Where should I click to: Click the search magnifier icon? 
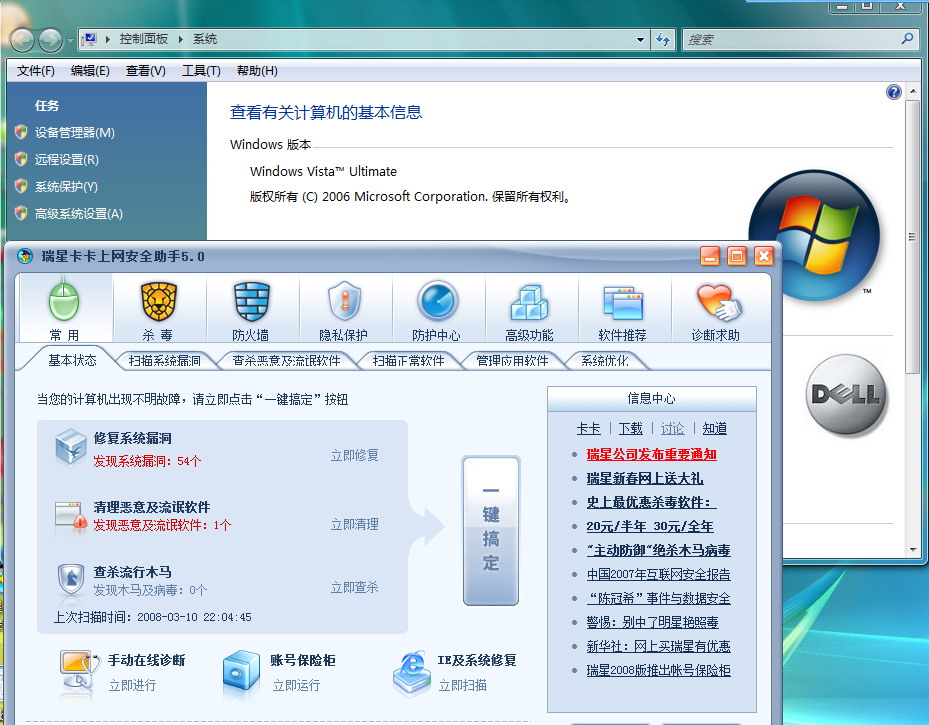point(907,39)
